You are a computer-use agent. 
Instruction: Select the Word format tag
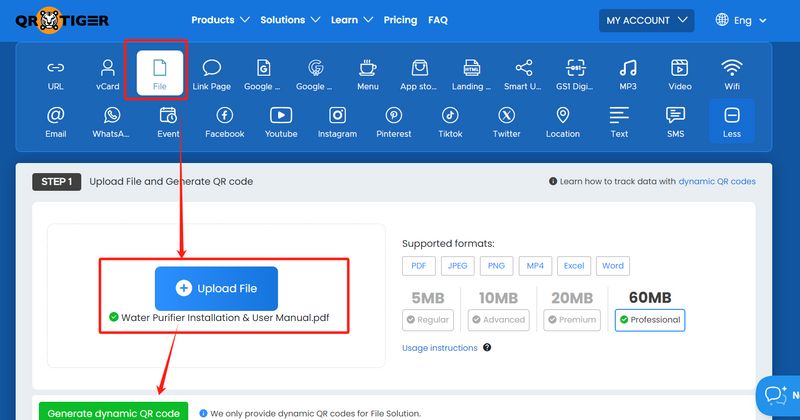coord(613,266)
